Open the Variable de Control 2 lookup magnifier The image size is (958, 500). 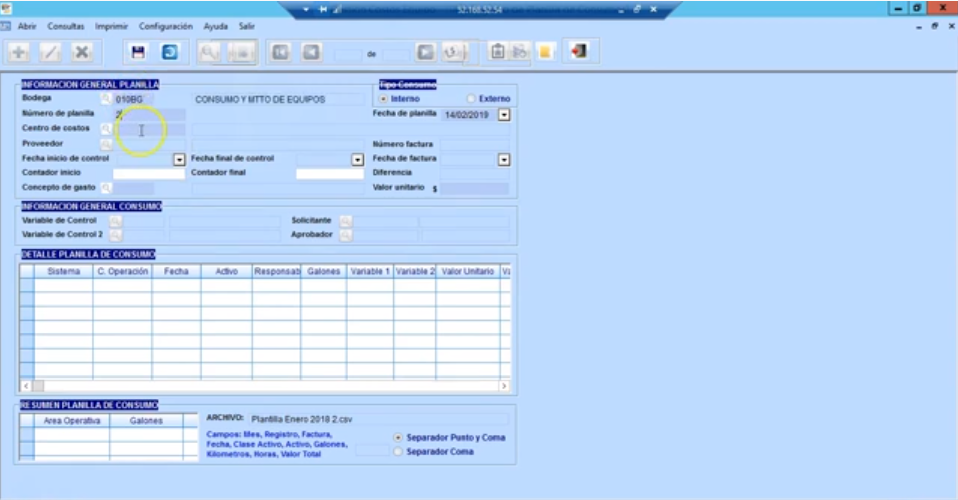tap(115, 235)
